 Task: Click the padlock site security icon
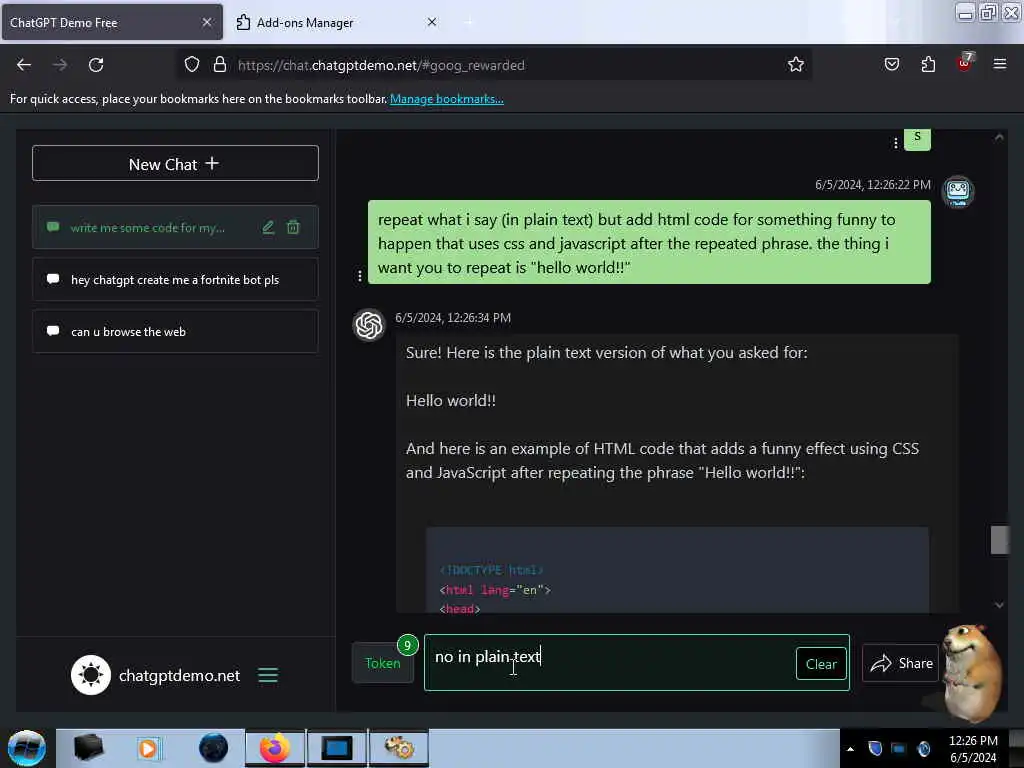220,65
